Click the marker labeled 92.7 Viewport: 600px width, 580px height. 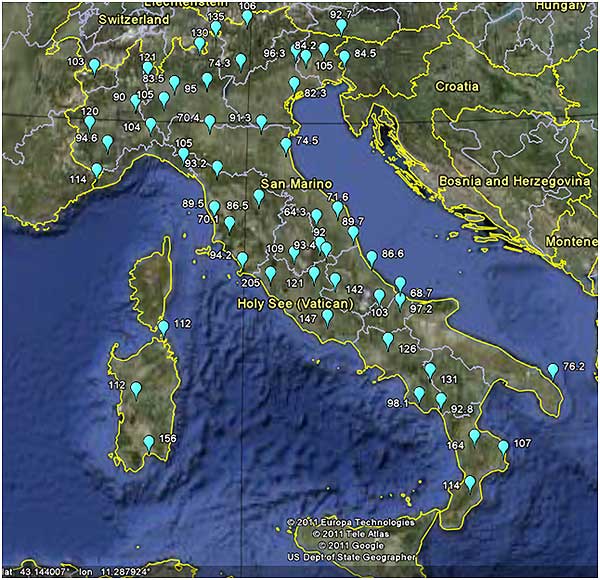342,26
